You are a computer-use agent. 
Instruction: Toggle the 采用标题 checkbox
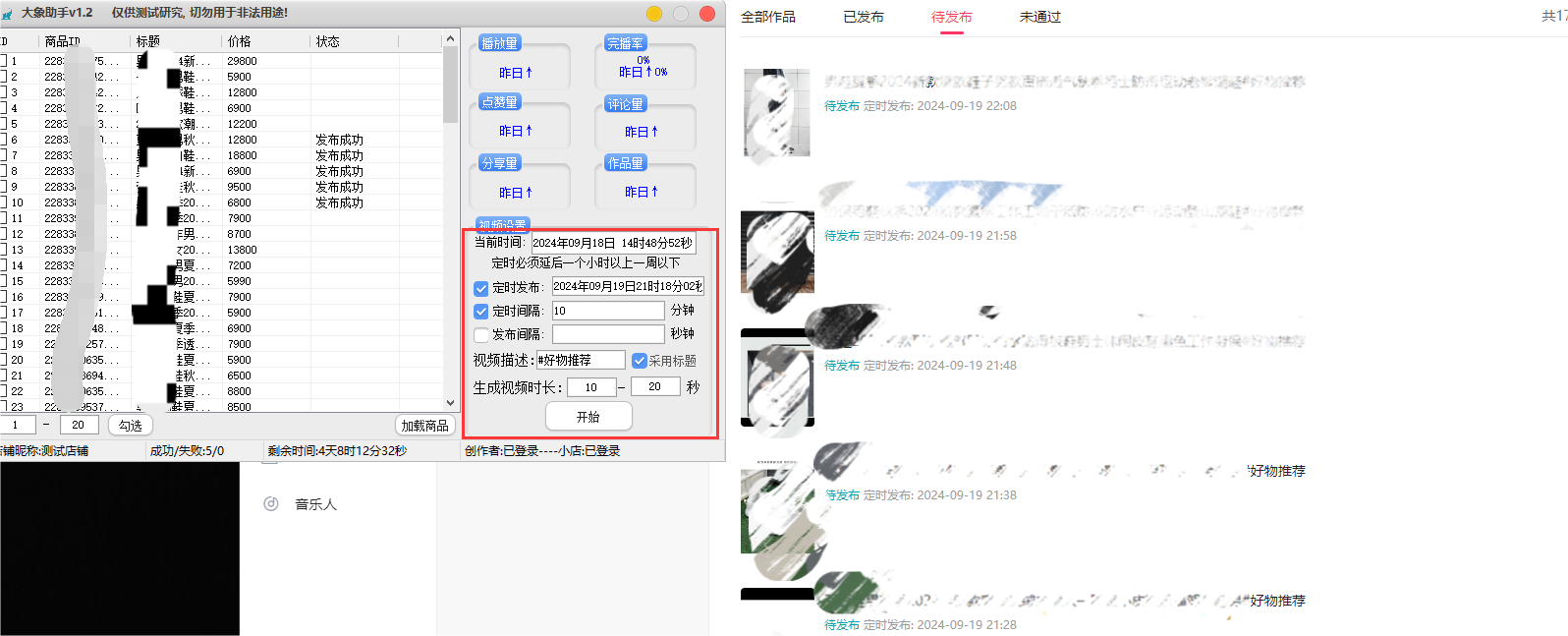640,361
